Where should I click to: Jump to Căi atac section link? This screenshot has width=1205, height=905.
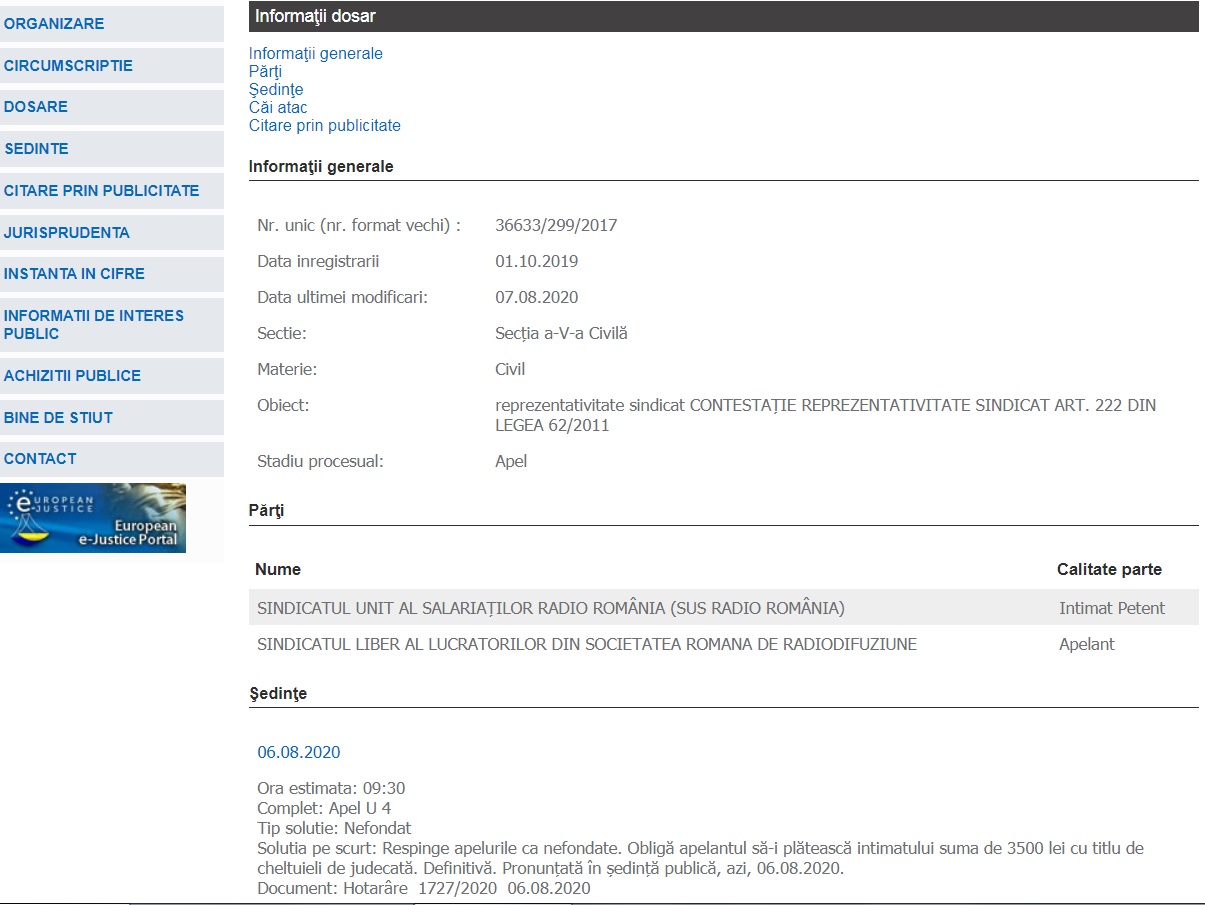click(x=278, y=108)
